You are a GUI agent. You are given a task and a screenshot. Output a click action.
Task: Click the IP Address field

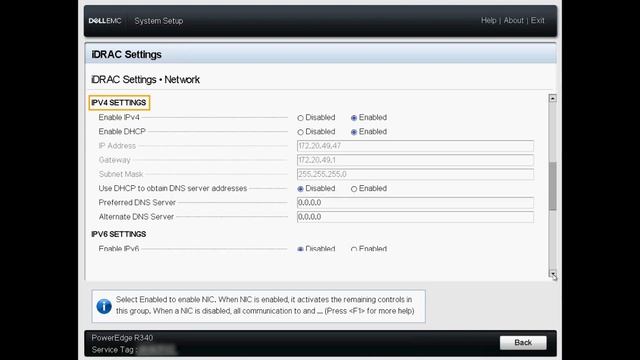(x=415, y=146)
